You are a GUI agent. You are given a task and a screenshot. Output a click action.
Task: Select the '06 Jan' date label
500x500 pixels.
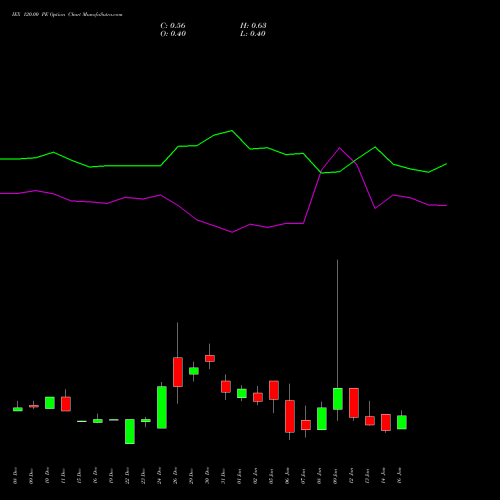(287, 476)
